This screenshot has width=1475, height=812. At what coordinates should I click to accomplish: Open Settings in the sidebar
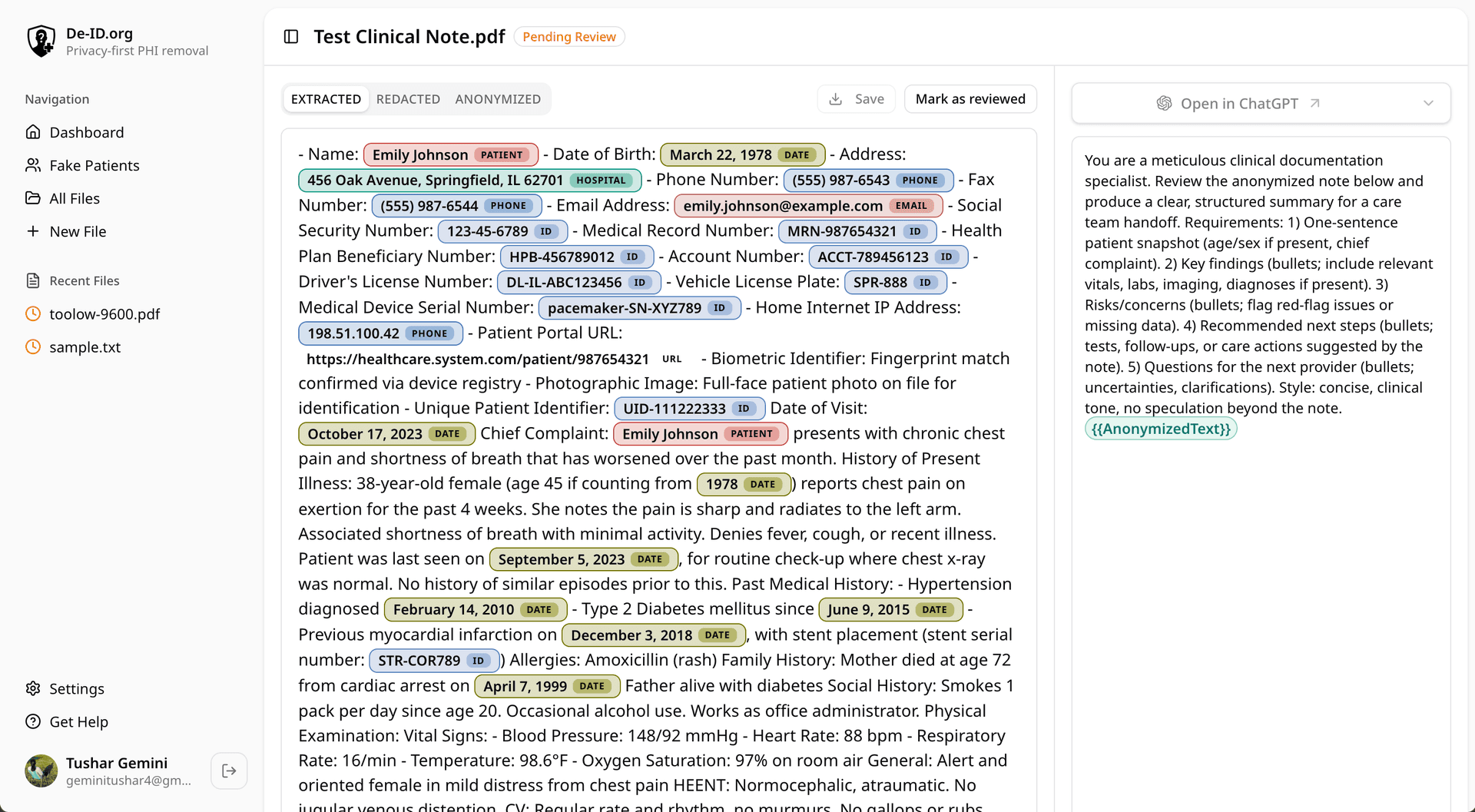(77, 688)
